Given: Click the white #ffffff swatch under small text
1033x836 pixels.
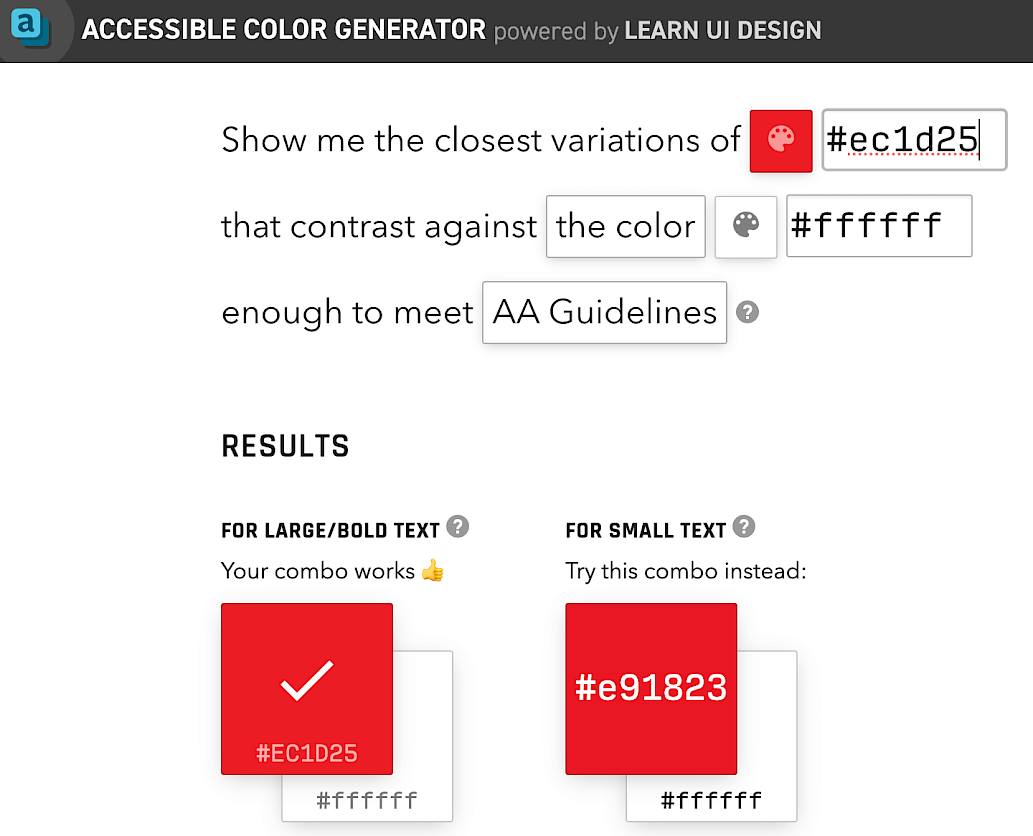Looking at the screenshot, I should 712,799.
